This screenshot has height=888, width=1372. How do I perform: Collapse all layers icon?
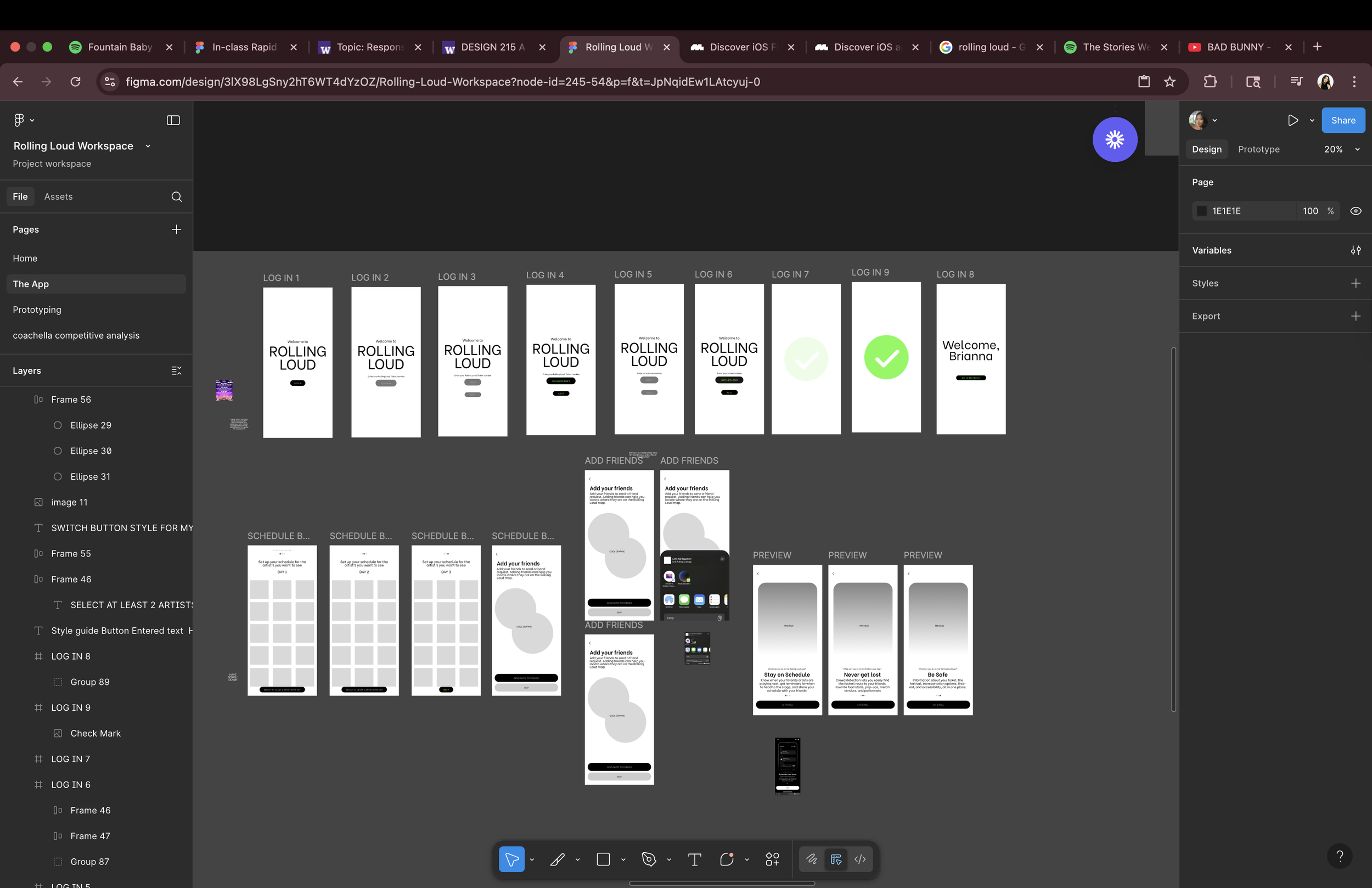(176, 371)
